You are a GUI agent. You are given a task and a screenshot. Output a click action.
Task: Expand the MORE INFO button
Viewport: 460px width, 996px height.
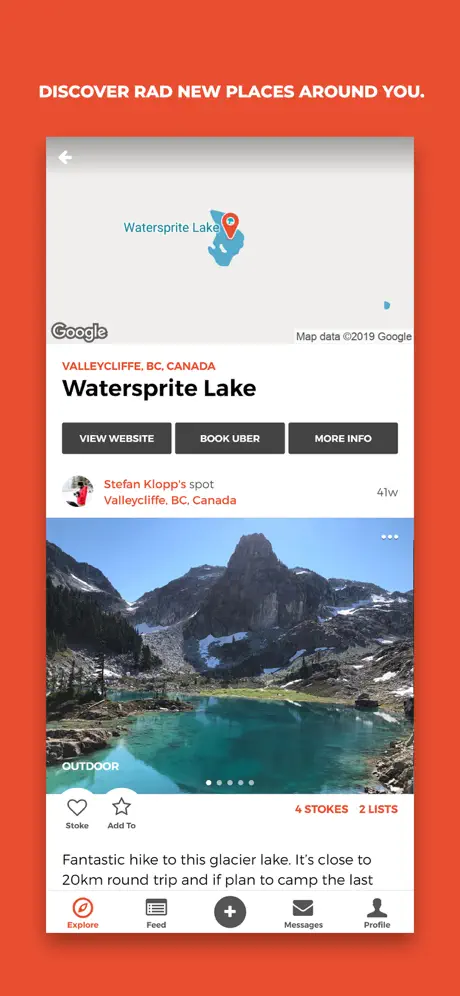pyautogui.click(x=343, y=438)
